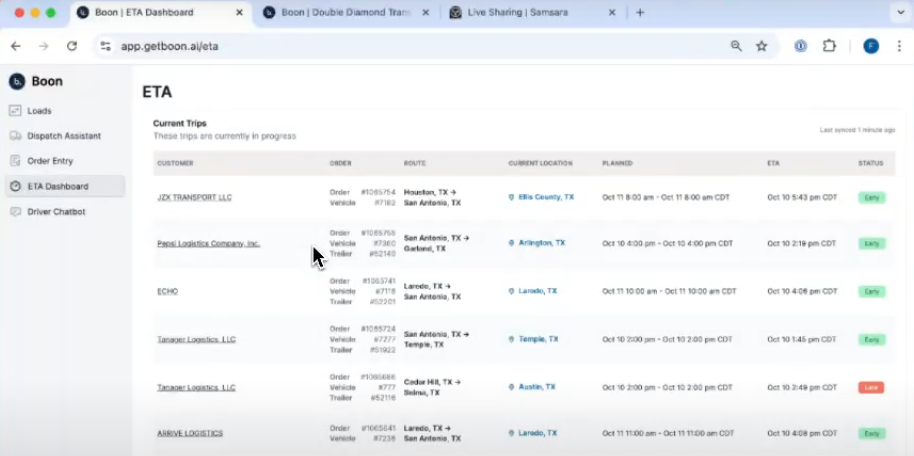
Task: Click Early badge in JZX TRANSPORT row
Action: click(x=871, y=198)
